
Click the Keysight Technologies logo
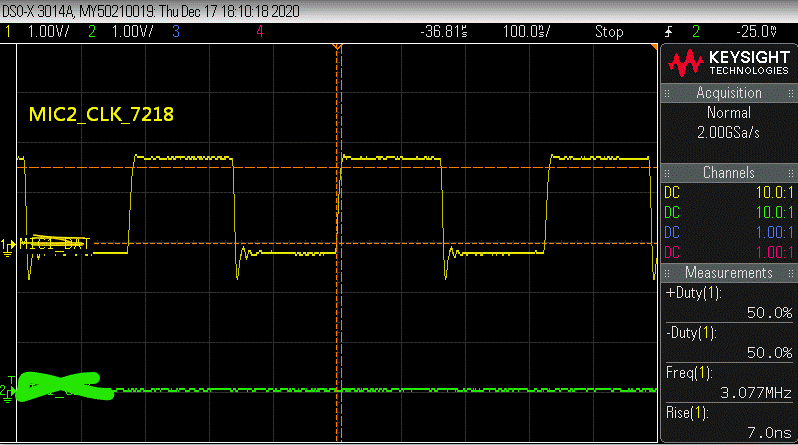click(x=729, y=63)
